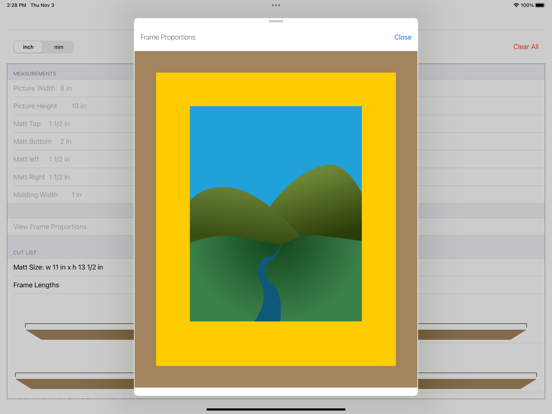
Task: Click the Frame Proportions title
Action: 168,37
